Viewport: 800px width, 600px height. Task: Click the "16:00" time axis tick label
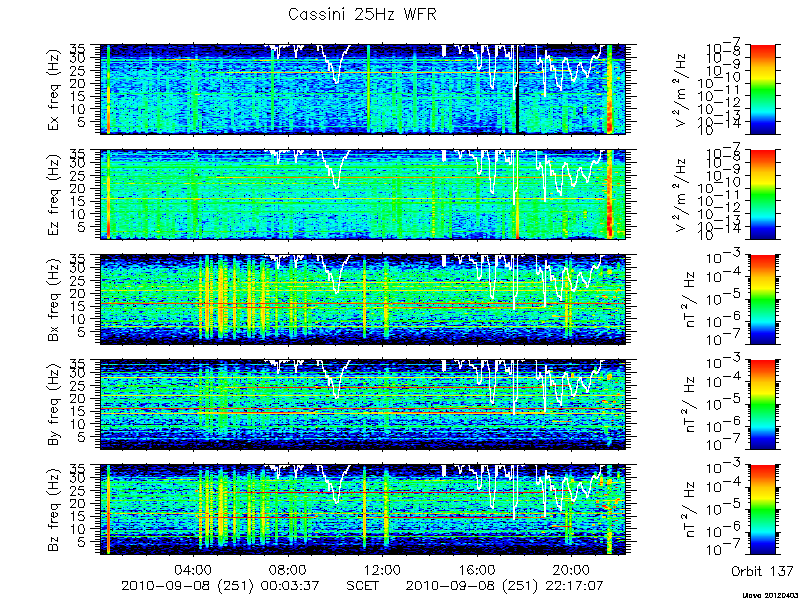click(477, 570)
